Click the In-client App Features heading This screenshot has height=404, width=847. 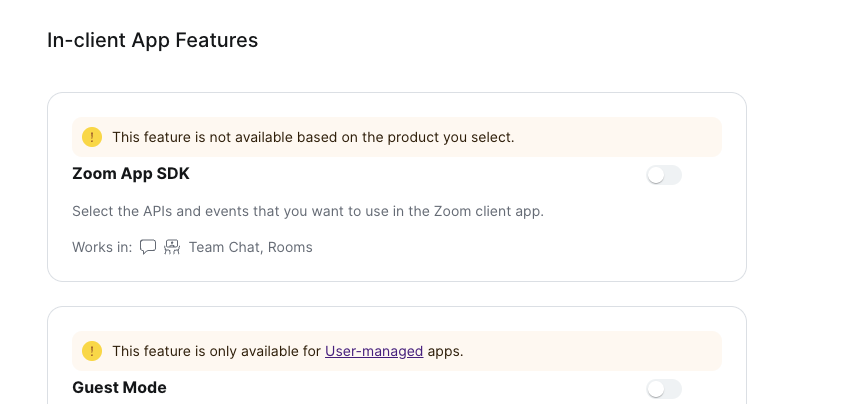(152, 40)
